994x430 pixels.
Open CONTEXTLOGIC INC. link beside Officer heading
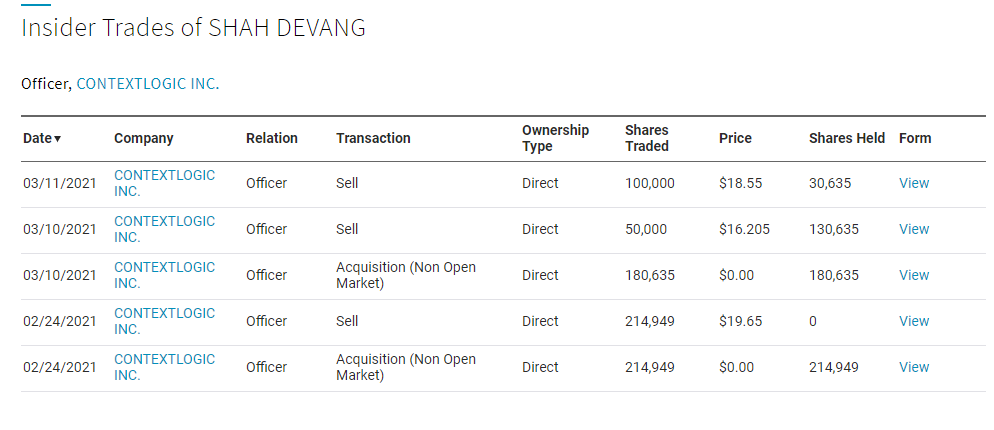[148, 84]
